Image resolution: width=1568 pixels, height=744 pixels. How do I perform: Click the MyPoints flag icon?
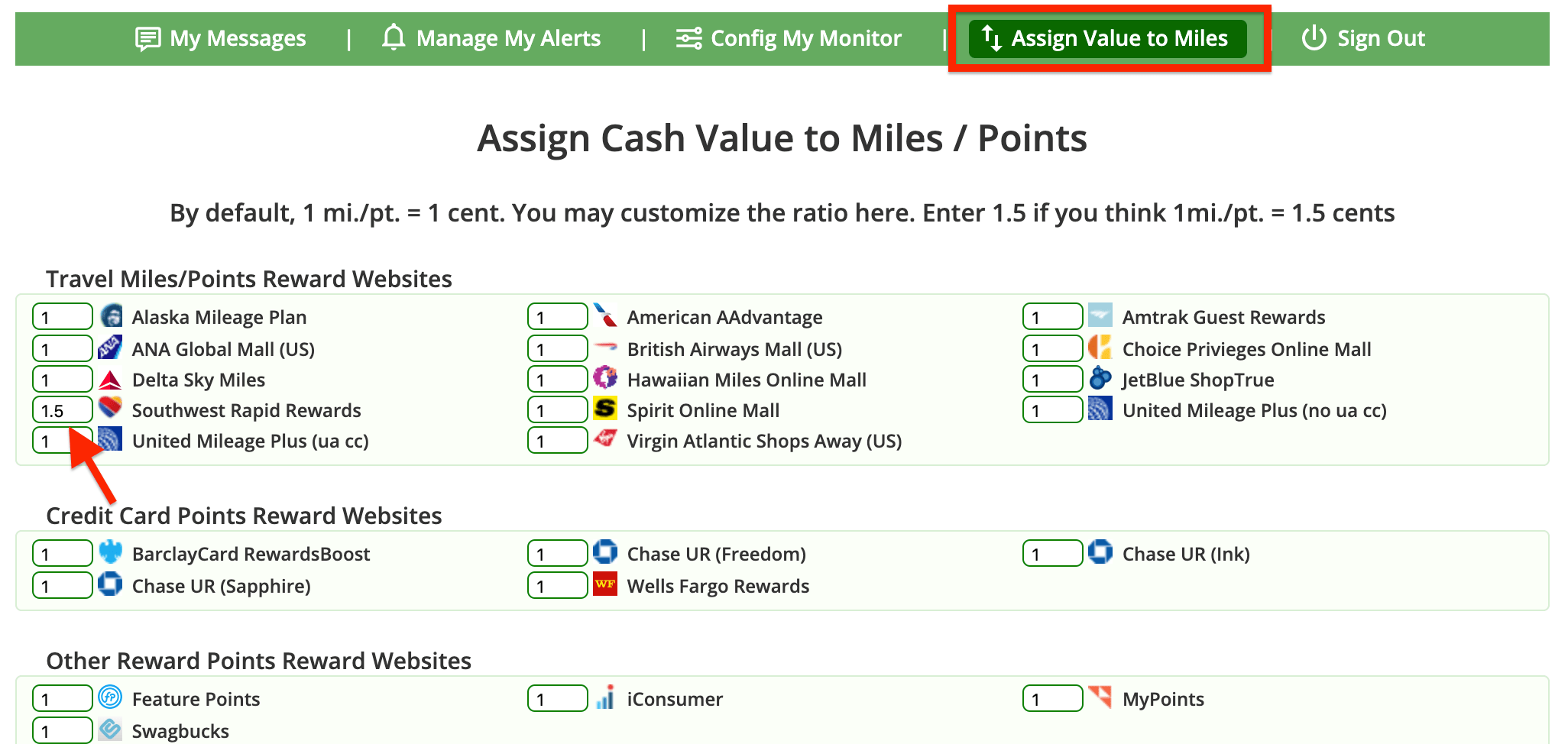click(1099, 697)
